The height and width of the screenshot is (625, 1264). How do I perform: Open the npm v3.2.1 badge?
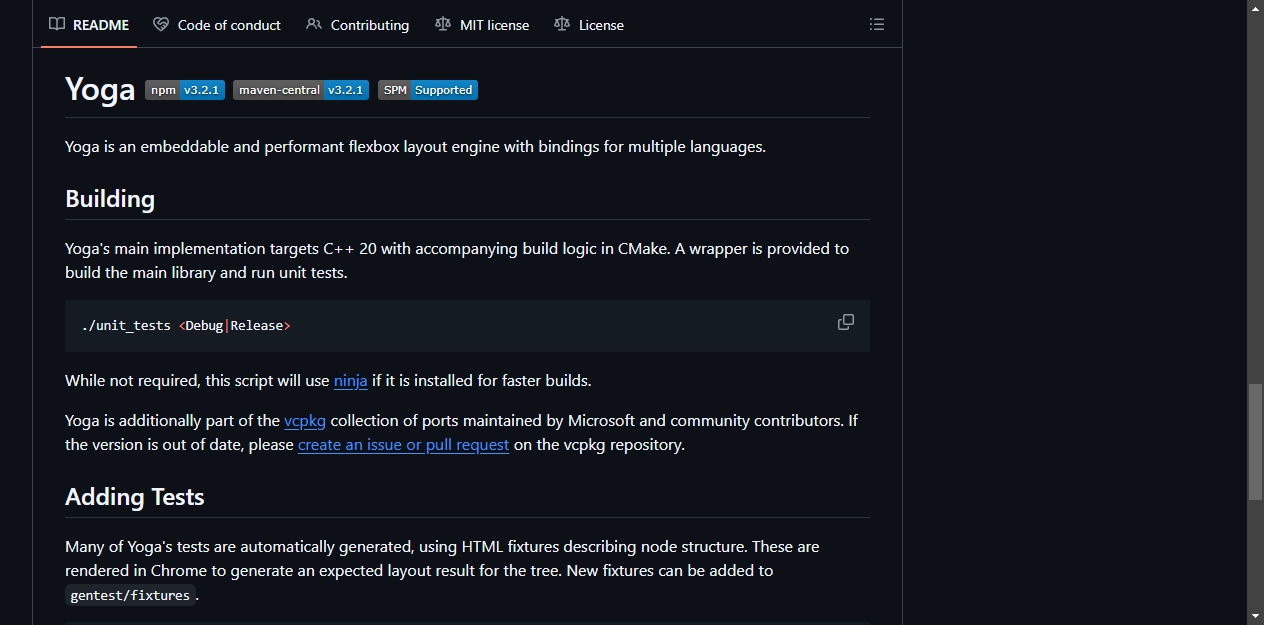click(185, 90)
